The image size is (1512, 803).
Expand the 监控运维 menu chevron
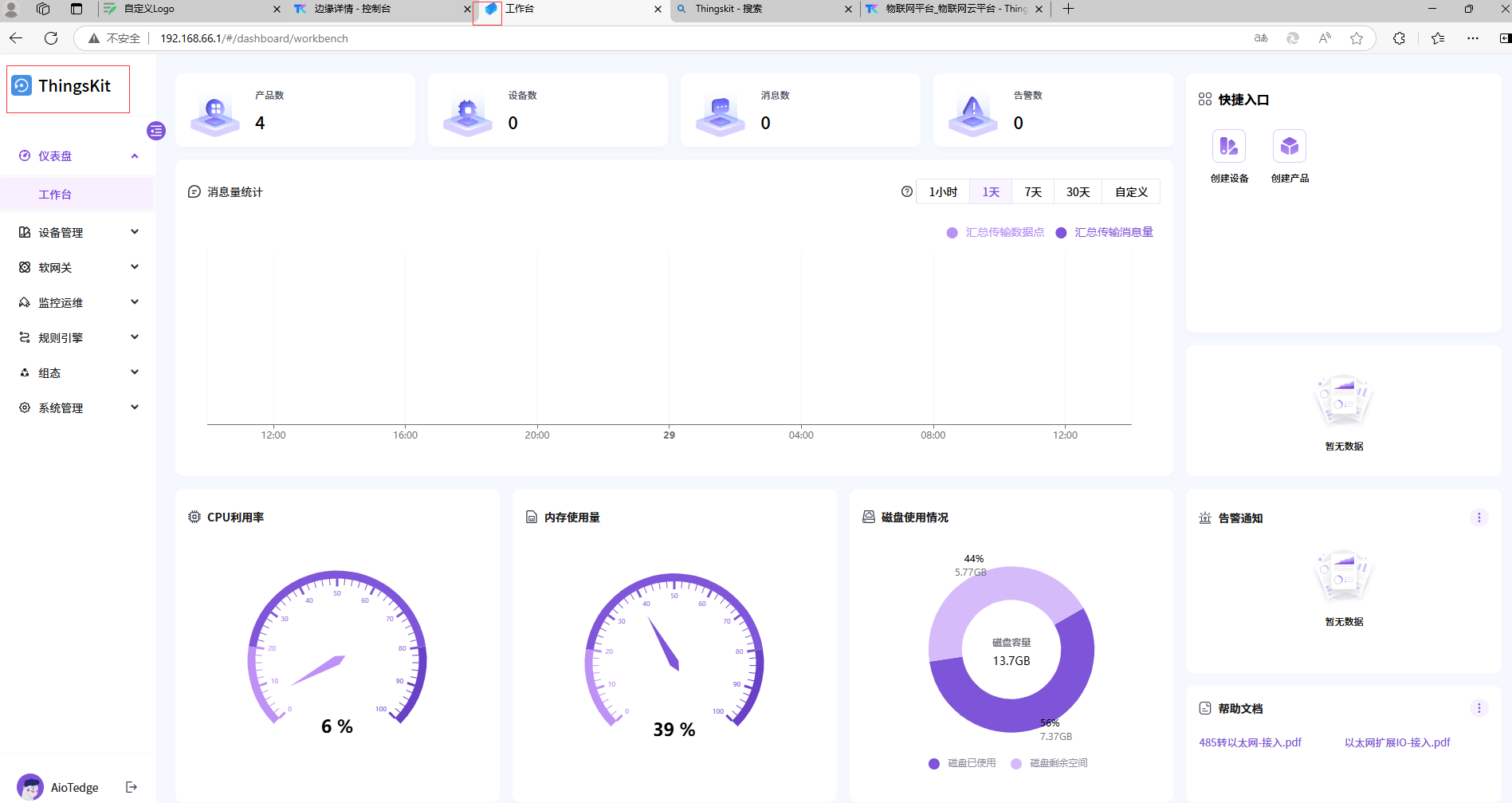pos(135,302)
